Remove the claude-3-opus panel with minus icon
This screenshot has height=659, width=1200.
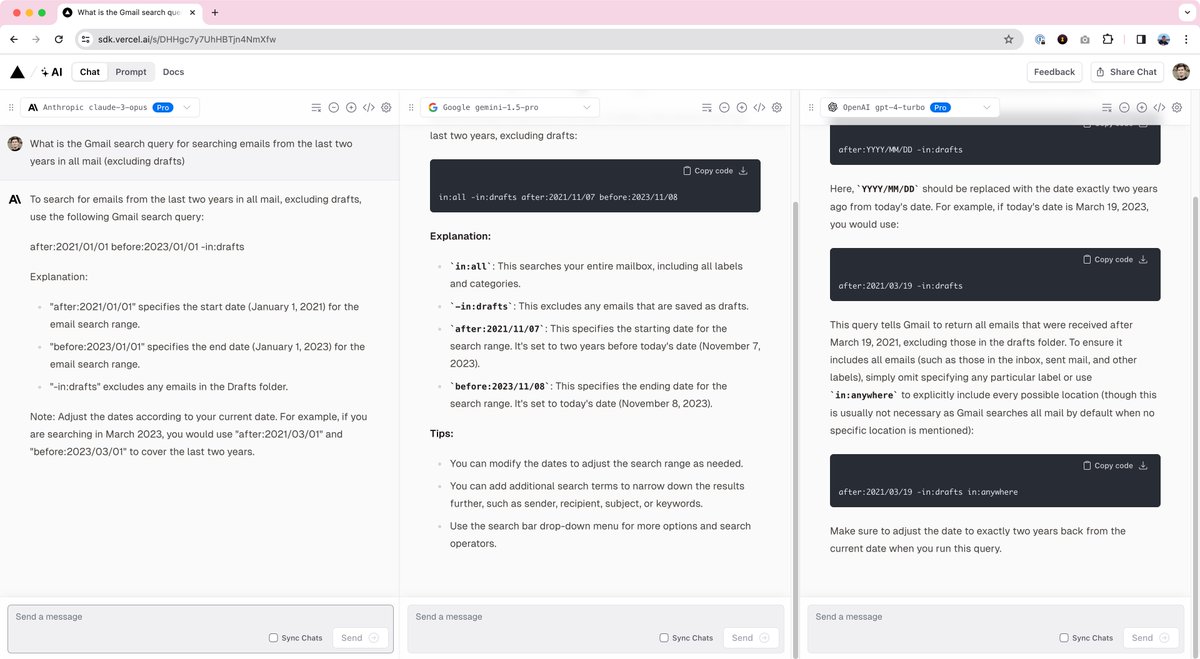coord(334,107)
